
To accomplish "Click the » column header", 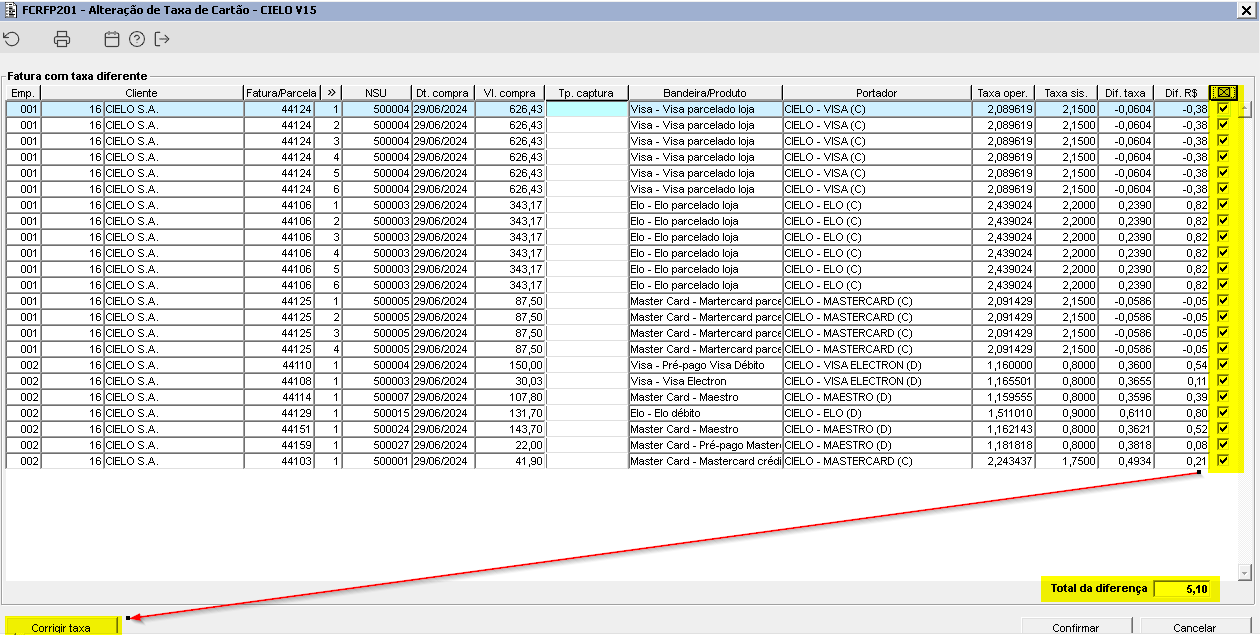I will click(x=331, y=93).
